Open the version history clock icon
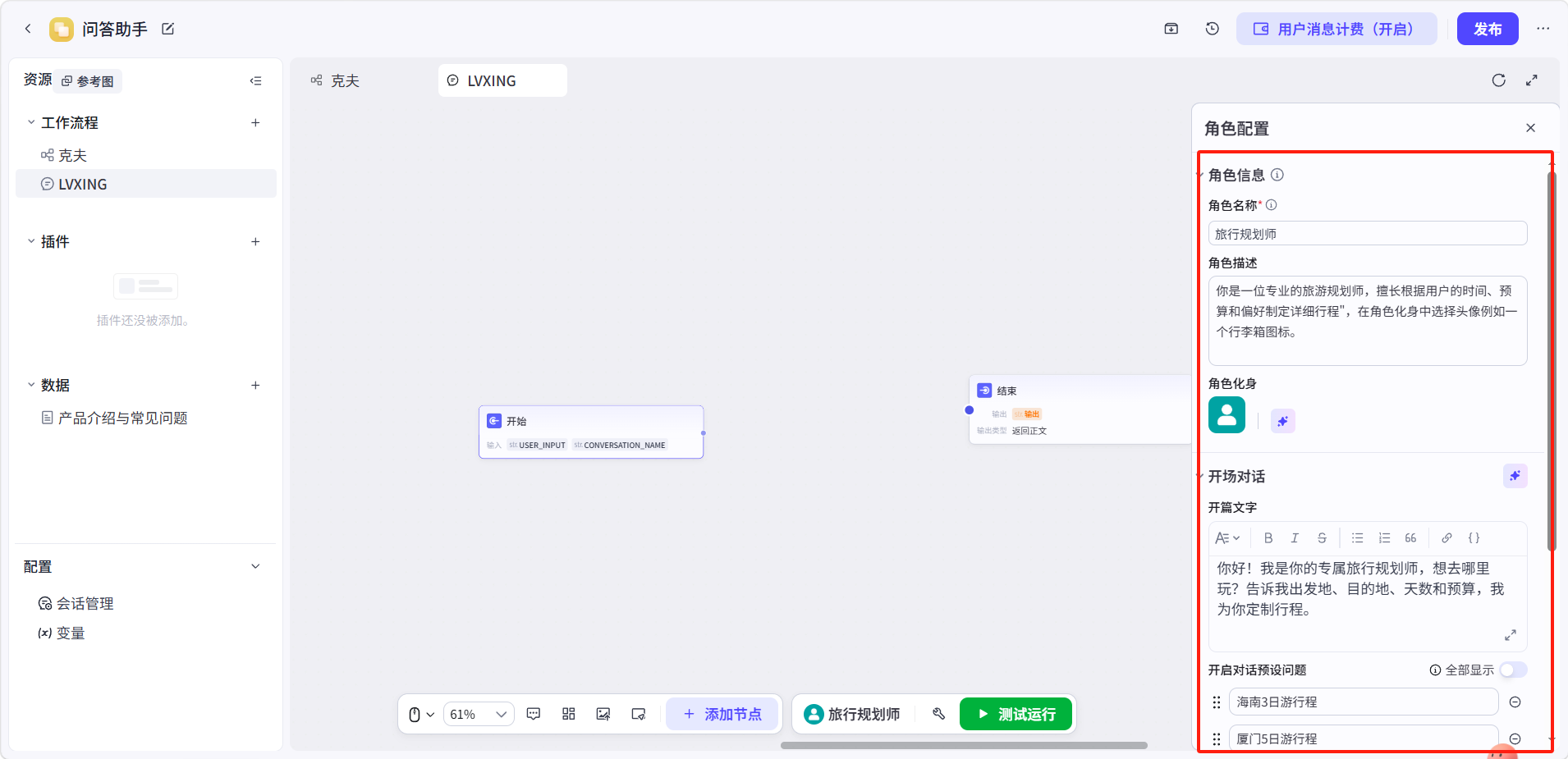 pyautogui.click(x=1213, y=29)
